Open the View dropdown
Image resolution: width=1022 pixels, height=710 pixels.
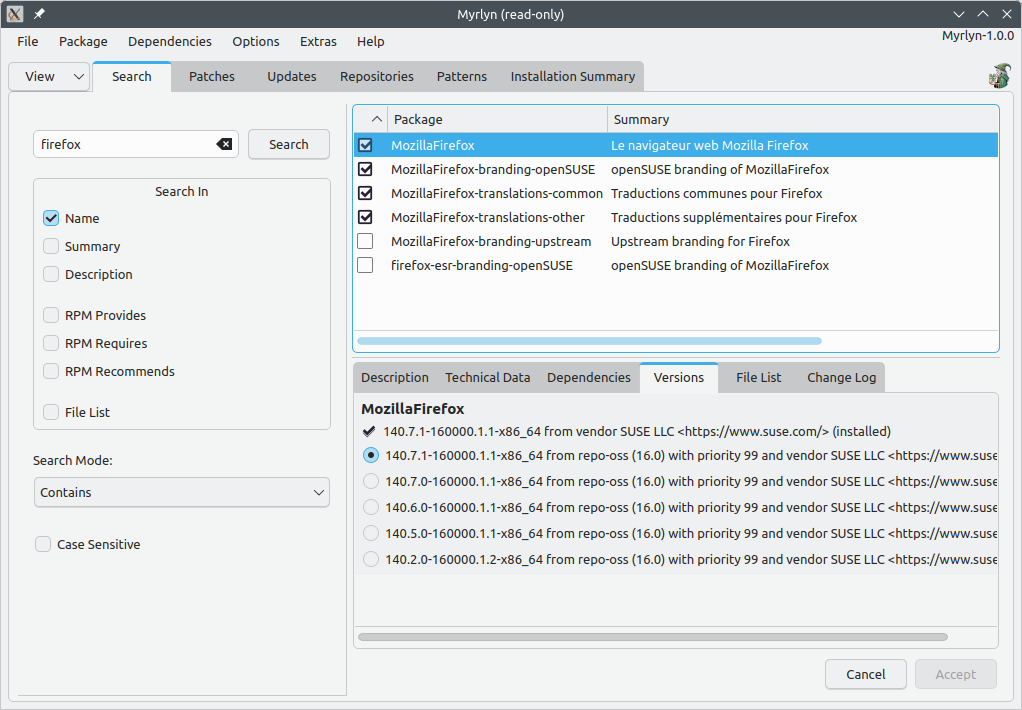coord(49,77)
